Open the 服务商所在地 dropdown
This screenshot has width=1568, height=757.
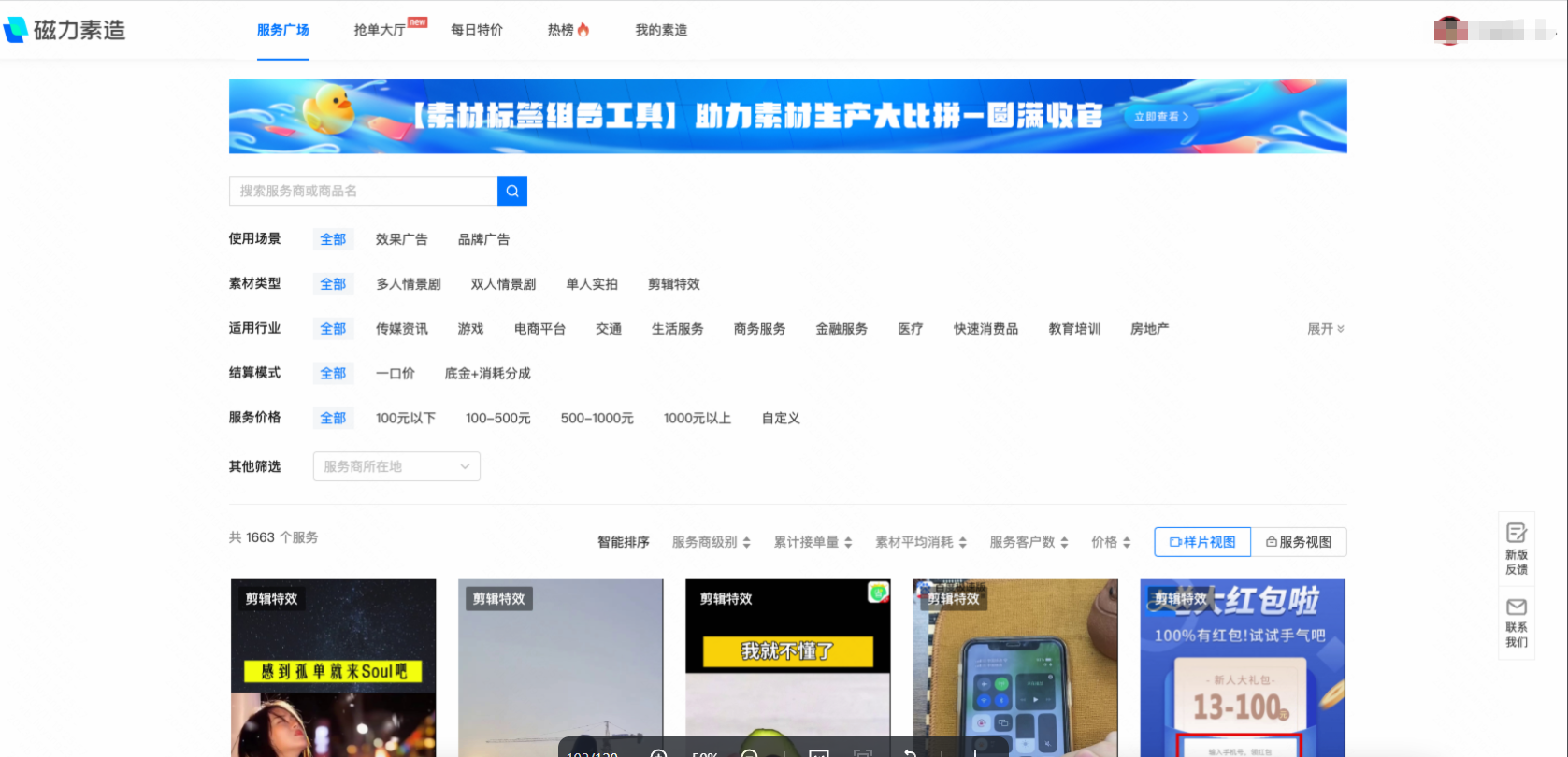[x=396, y=466]
